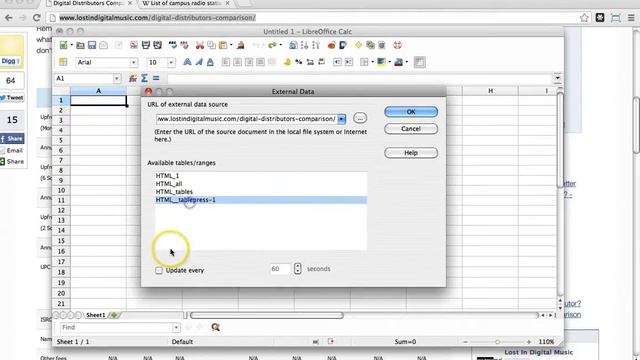Screen dimensions: 640x360
Task: Click the Tweet button on webpage
Action: [x=12, y=98]
